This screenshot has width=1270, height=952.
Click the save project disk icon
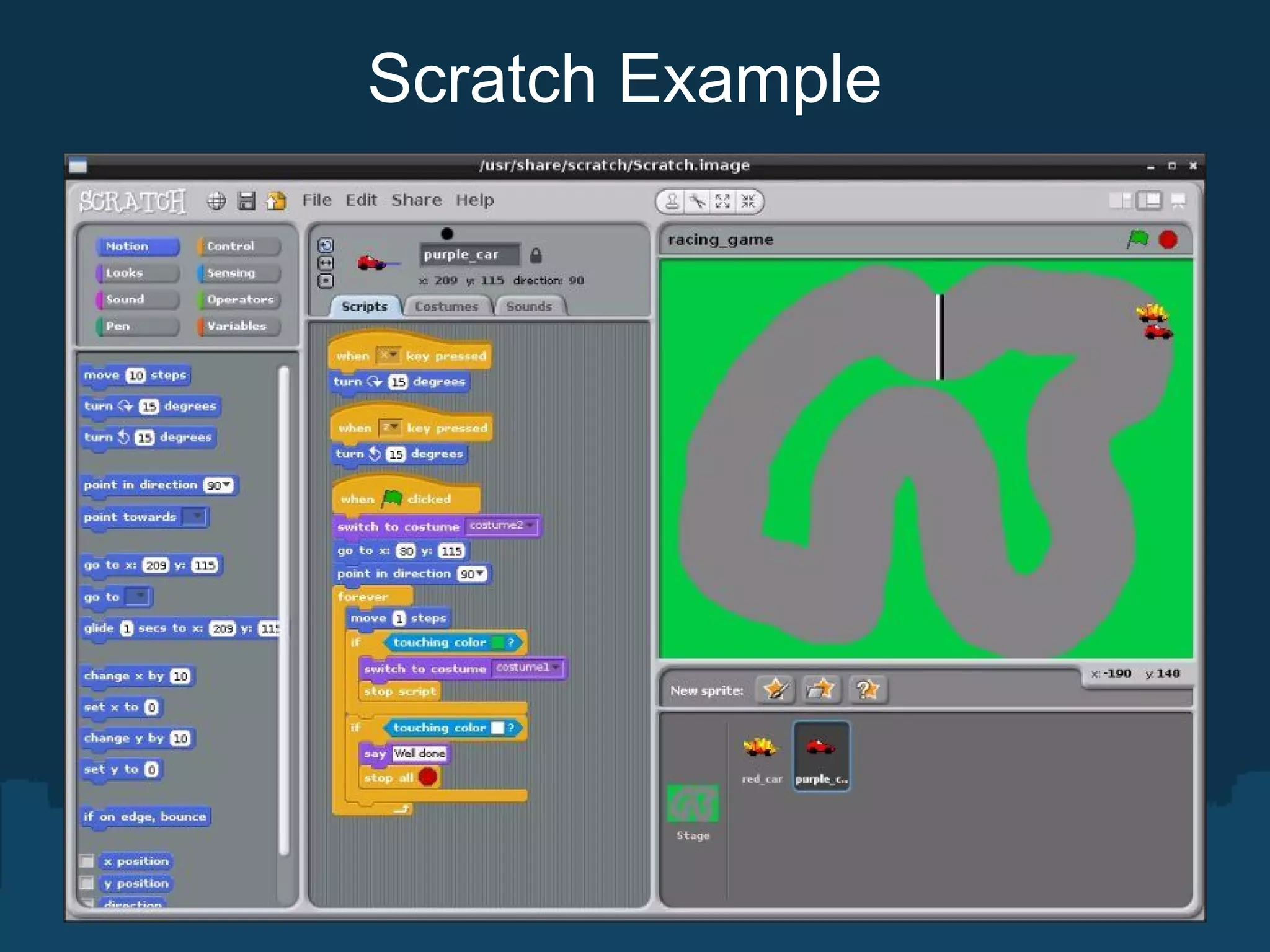246,201
